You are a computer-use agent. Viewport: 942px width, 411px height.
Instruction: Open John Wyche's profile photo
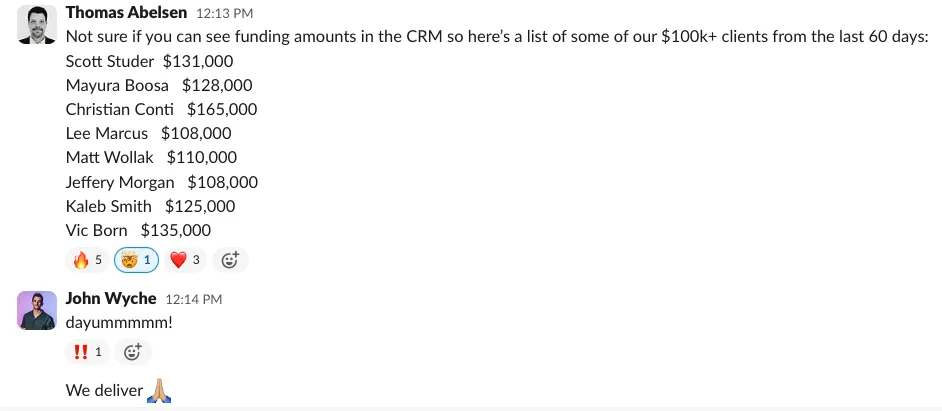[x=37, y=310]
